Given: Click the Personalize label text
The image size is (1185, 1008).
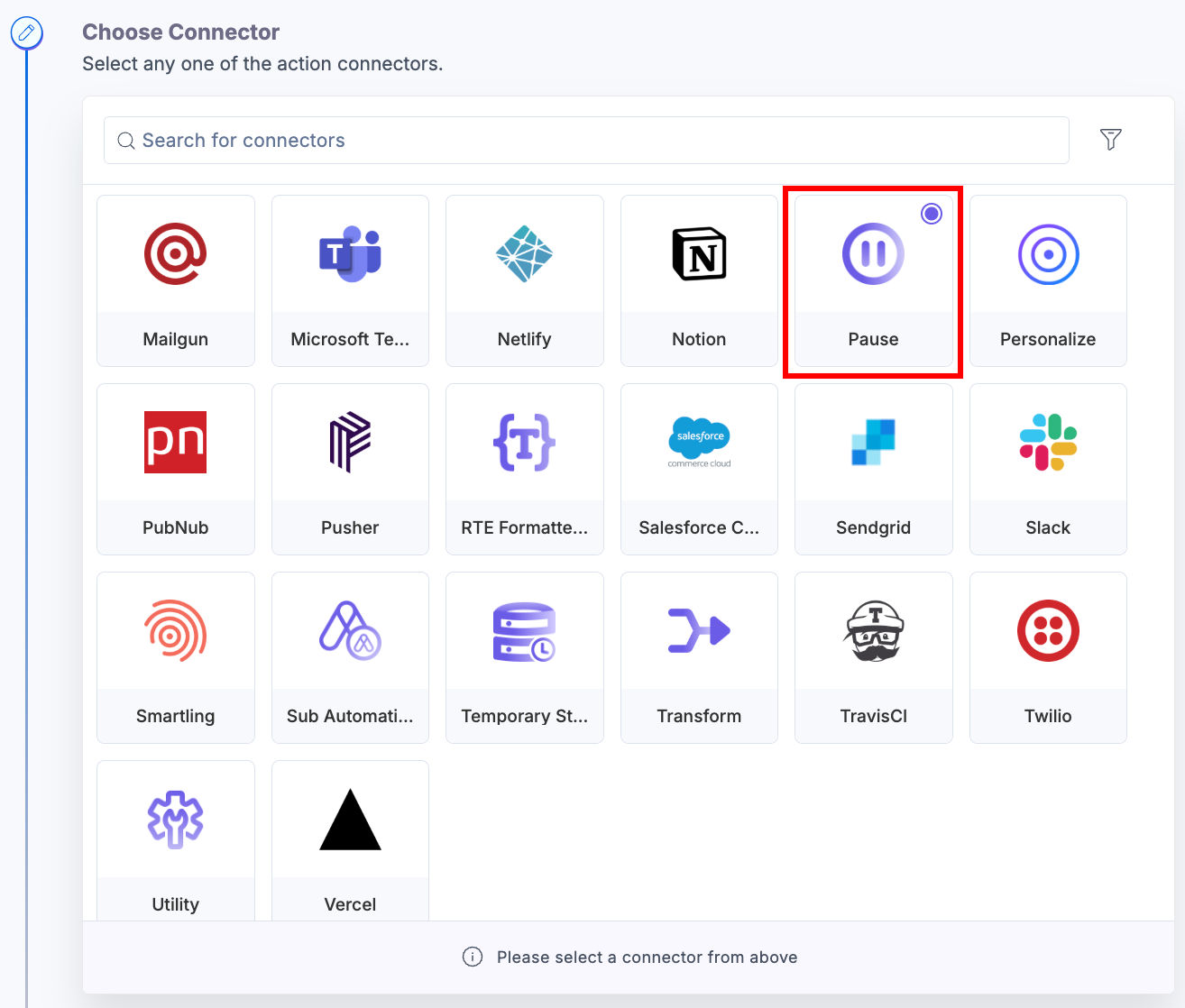Looking at the screenshot, I should click(x=1048, y=339).
